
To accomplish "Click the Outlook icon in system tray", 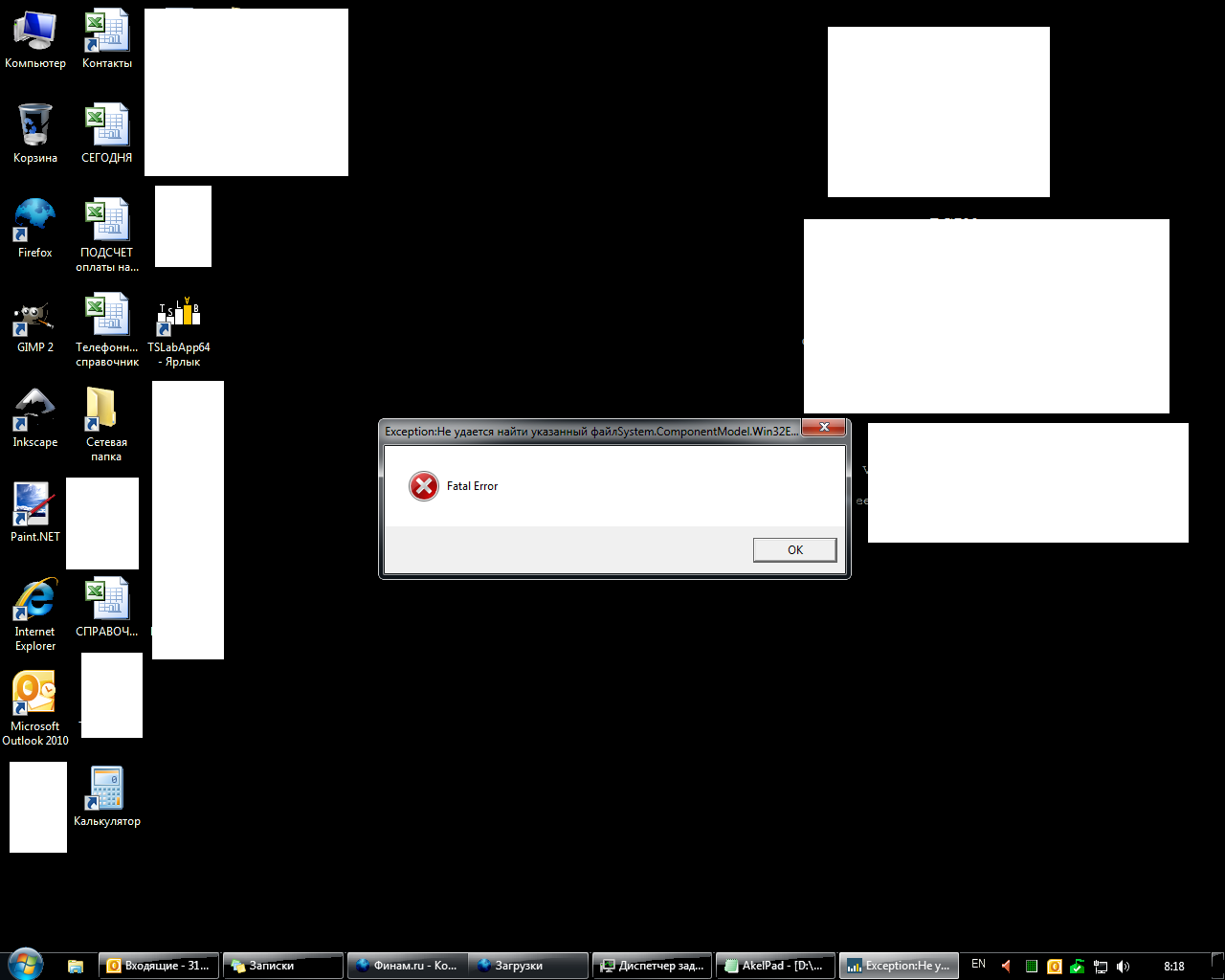I will pyautogui.click(x=1055, y=966).
